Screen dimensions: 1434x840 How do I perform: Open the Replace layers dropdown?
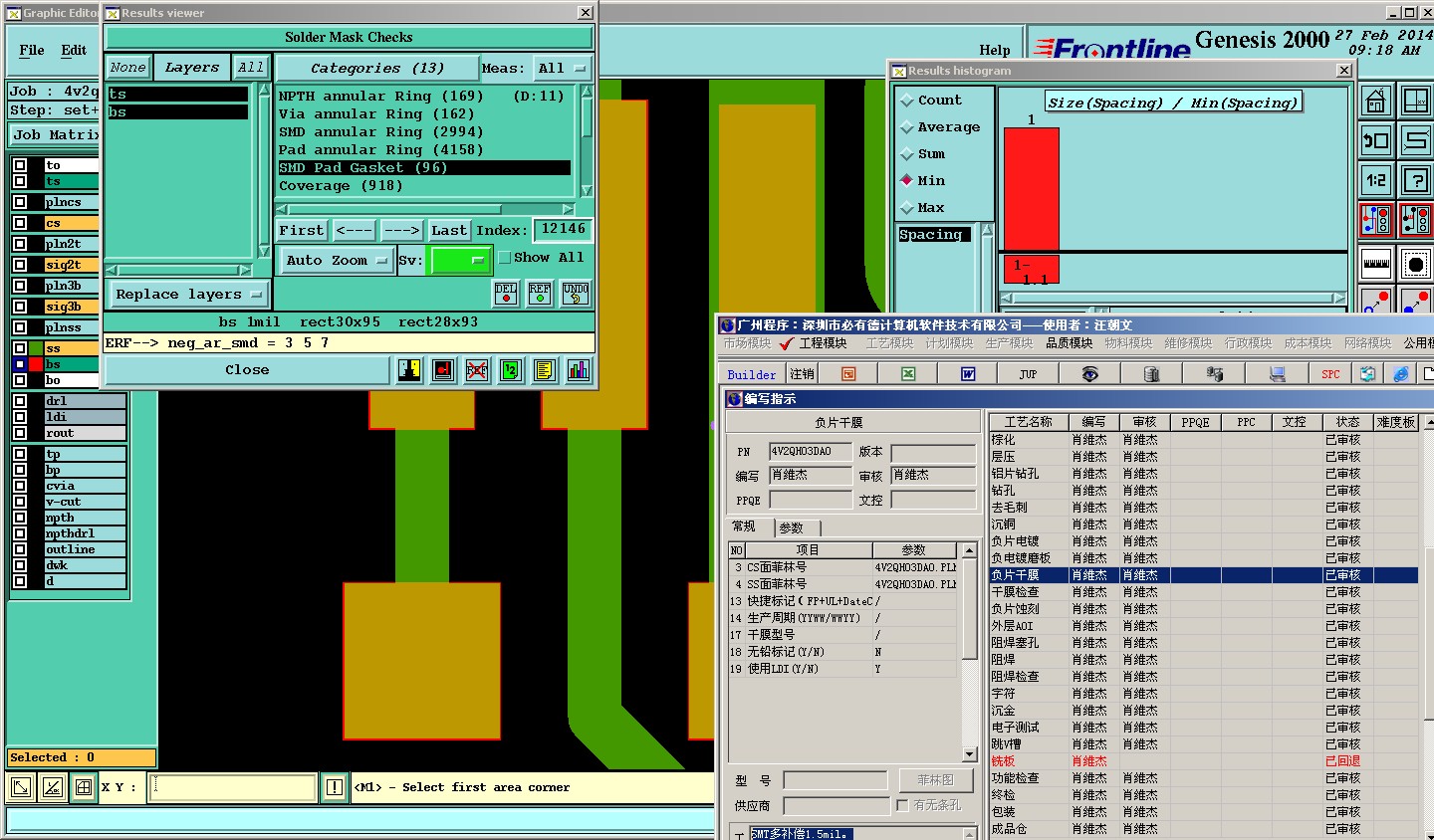[x=188, y=295]
